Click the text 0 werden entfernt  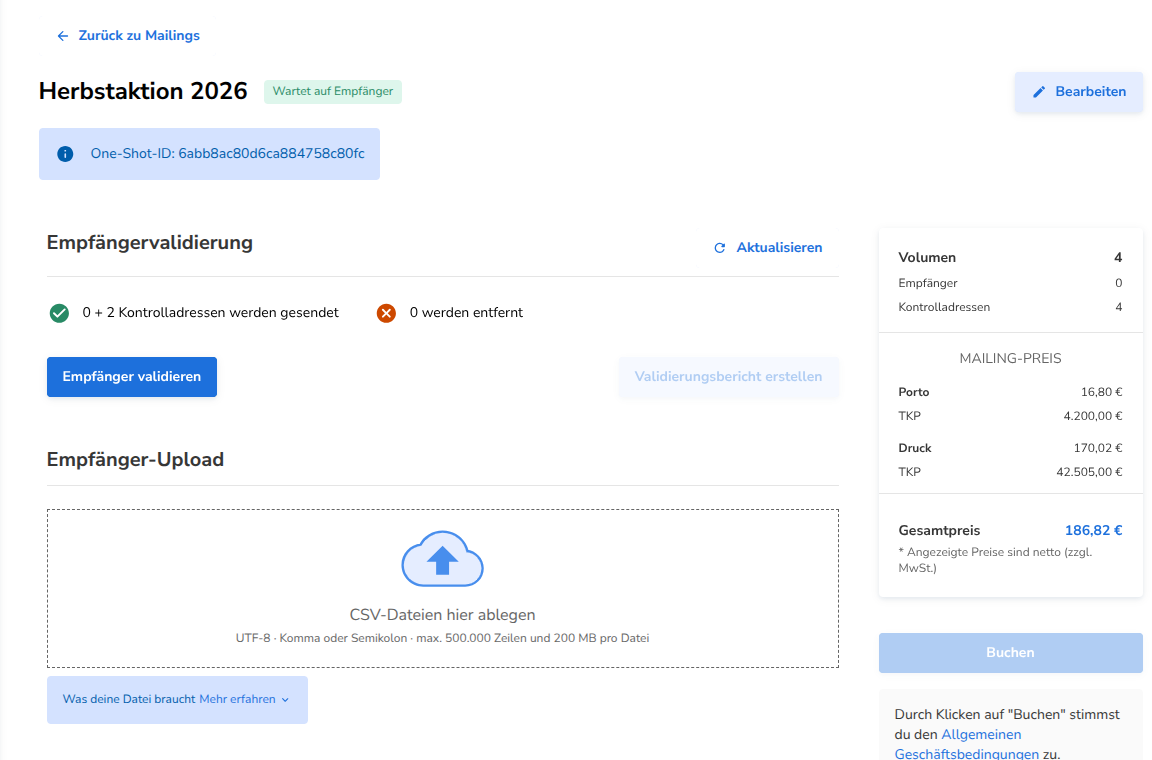click(x=467, y=313)
